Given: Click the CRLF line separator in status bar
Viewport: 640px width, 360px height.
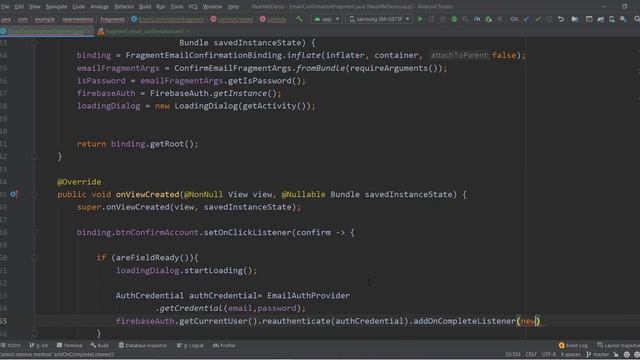Looking at the screenshot, I should click(531, 354).
